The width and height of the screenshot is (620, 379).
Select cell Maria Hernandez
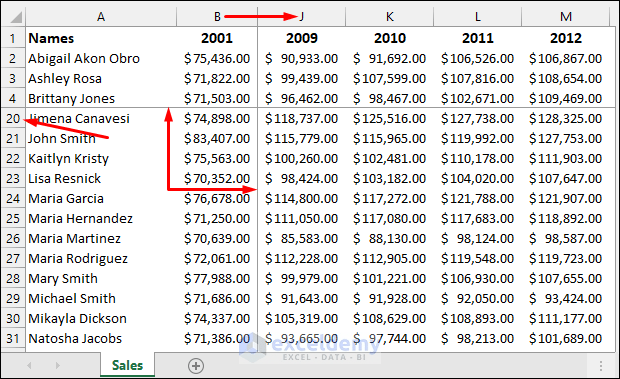coord(101,218)
